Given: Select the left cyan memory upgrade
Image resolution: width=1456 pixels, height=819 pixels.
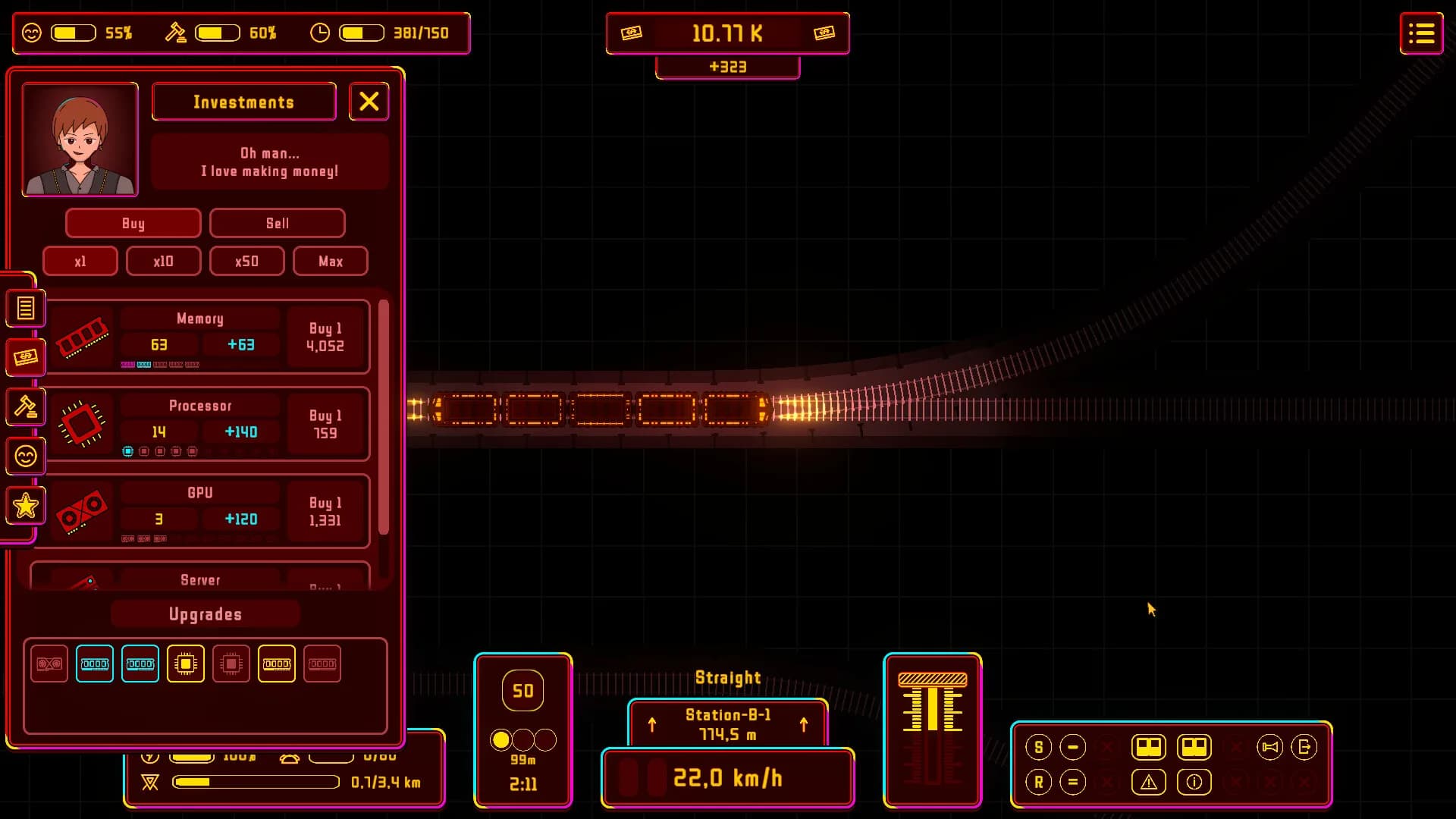Looking at the screenshot, I should click(x=95, y=664).
